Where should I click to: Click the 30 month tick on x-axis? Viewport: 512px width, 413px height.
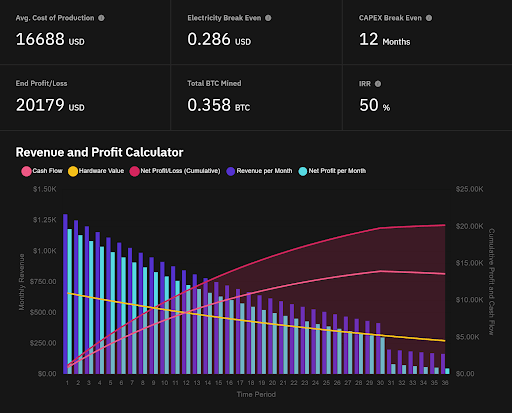tap(380, 383)
